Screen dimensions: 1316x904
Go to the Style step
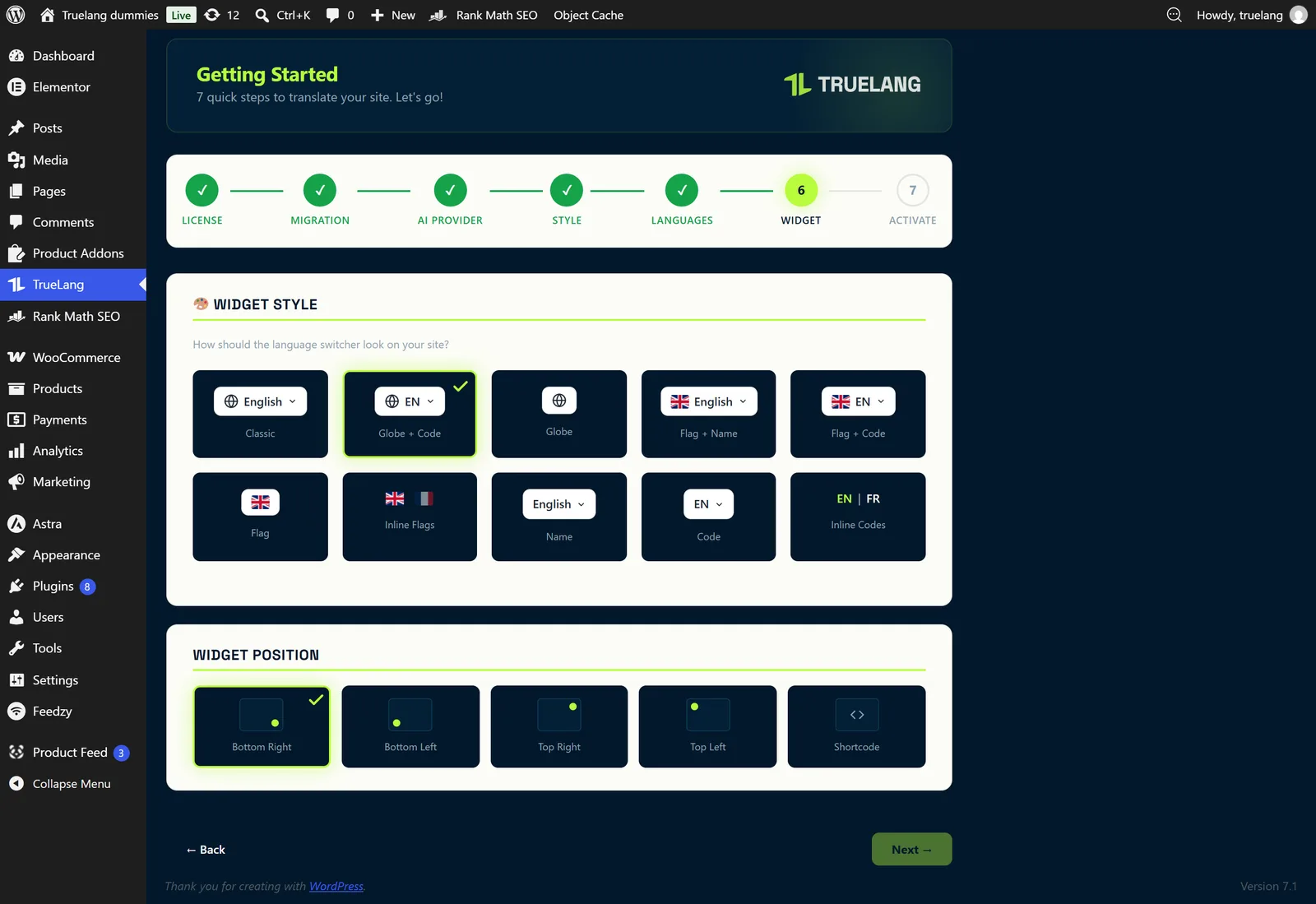[x=567, y=200]
